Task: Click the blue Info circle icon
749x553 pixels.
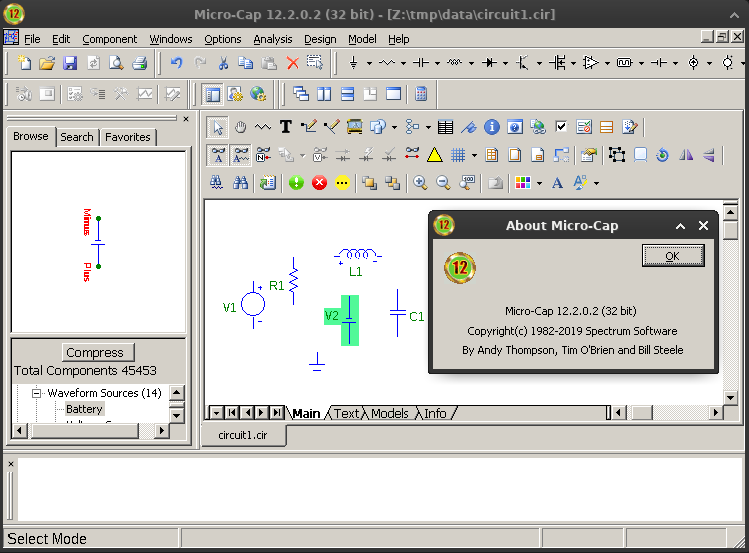Action: click(491, 127)
